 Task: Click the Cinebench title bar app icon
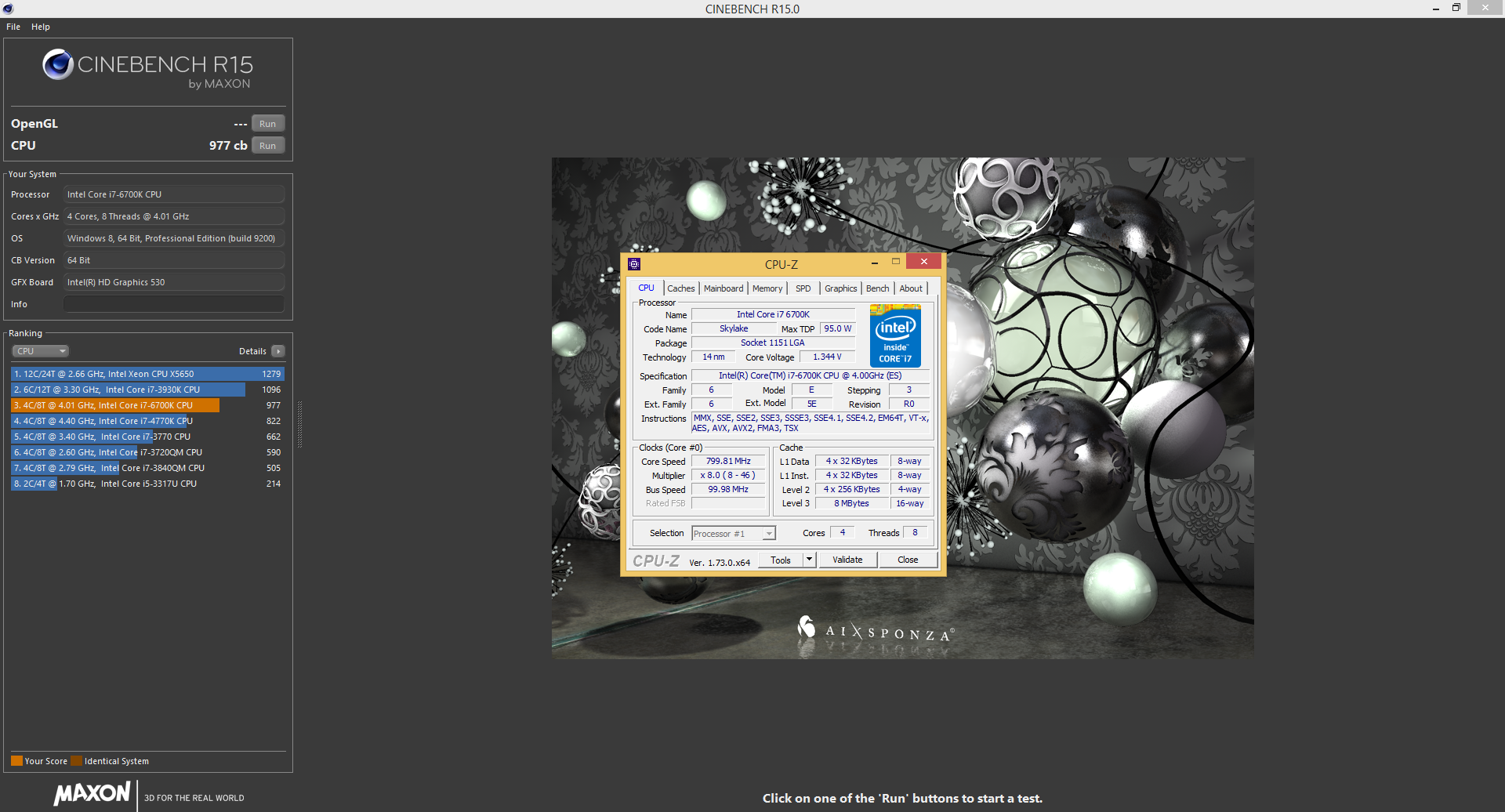(9, 9)
